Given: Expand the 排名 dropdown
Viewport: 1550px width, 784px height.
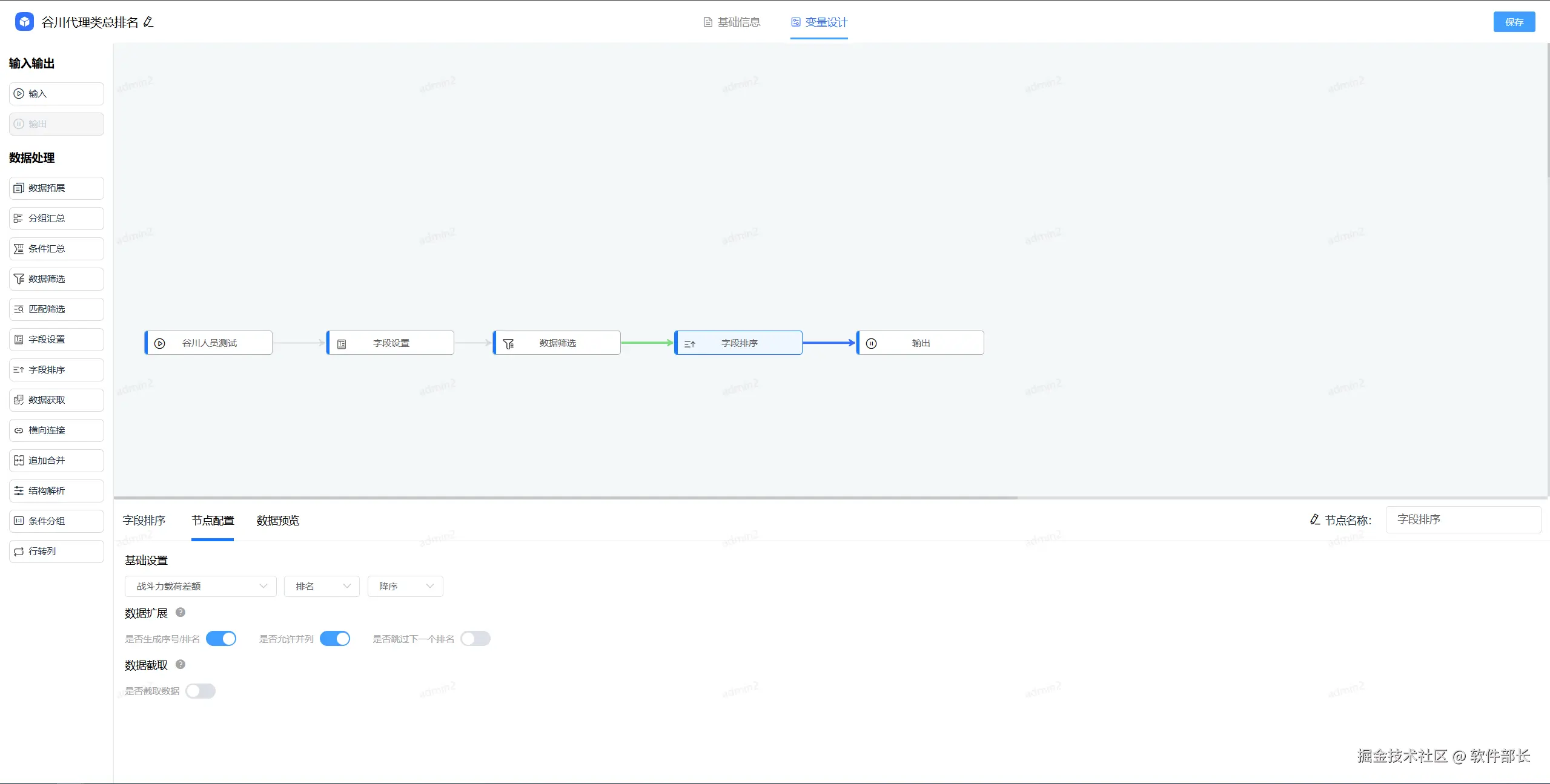Looking at the screenshot, I should 322,586.
